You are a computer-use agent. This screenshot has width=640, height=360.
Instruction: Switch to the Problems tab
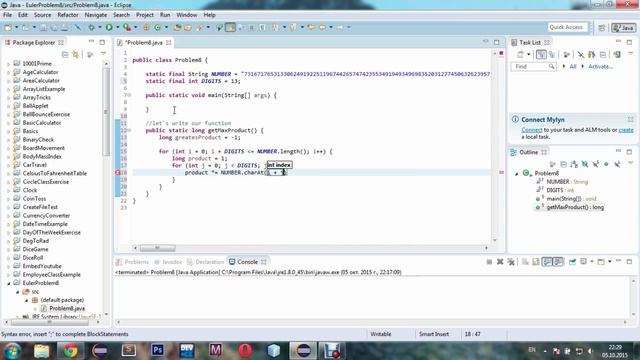tap(133, 262)
